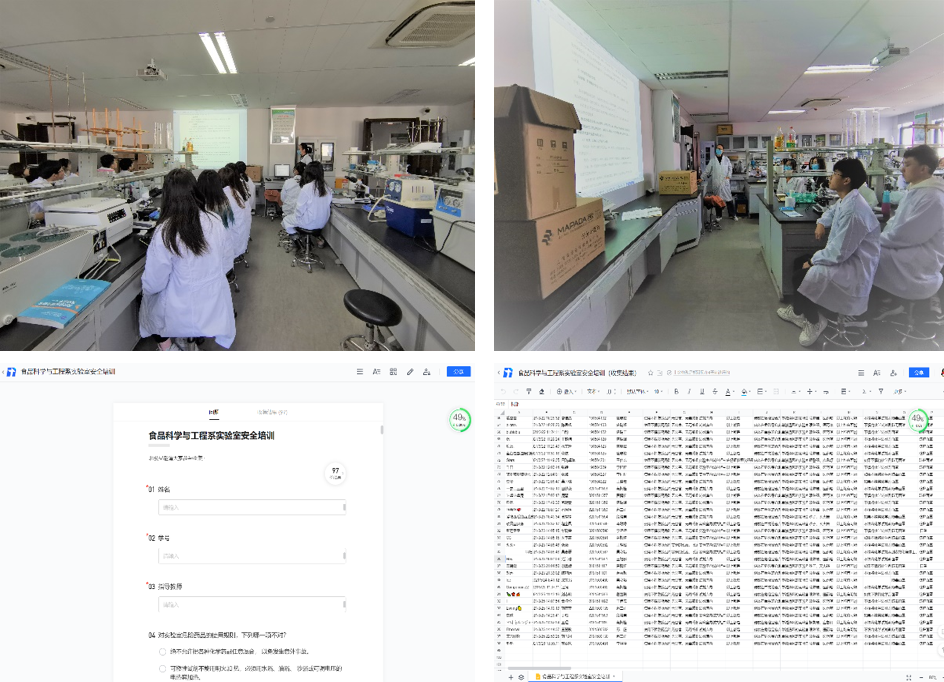This screenshot has height=682, width=944.
Task: Open the three-line menu icon in the spreadsheet header
Action: (861, 373)
